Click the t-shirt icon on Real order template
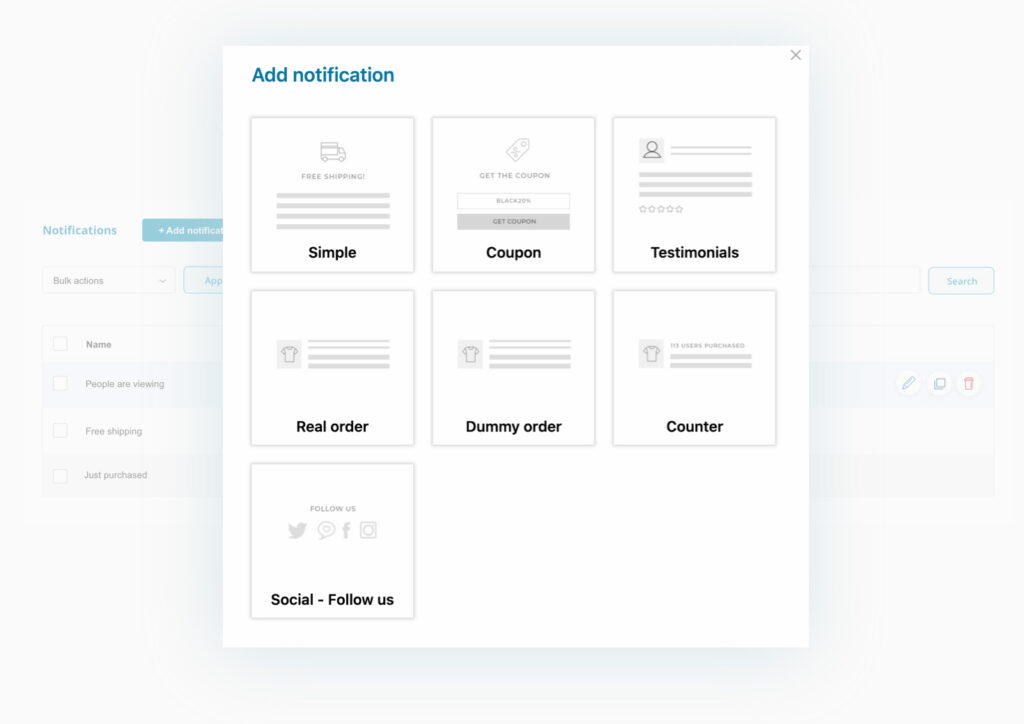This screenshot has height=724, width=1024. click(289, 354)
